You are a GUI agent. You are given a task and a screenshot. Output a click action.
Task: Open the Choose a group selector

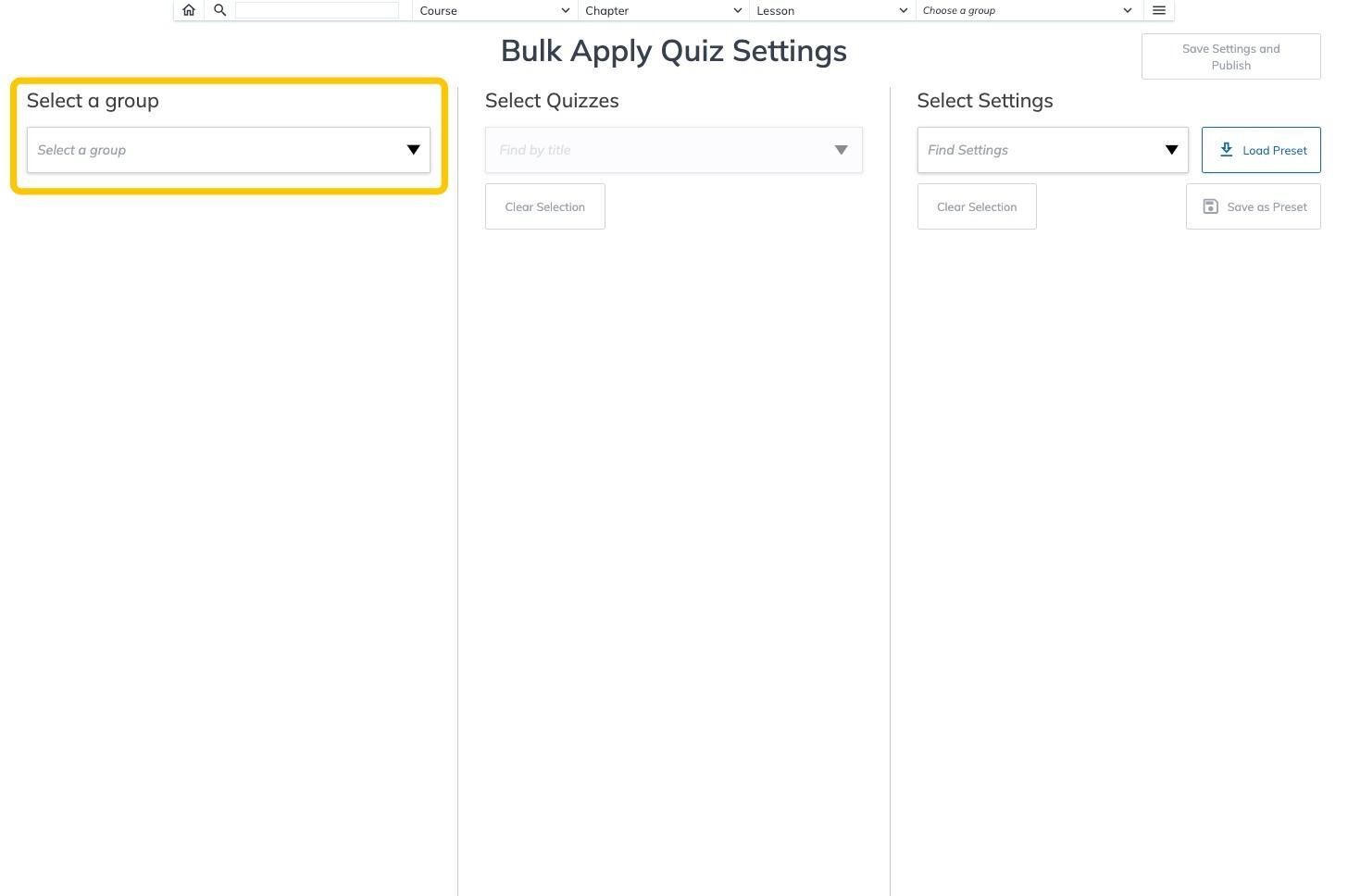(x=1029, y=10)
